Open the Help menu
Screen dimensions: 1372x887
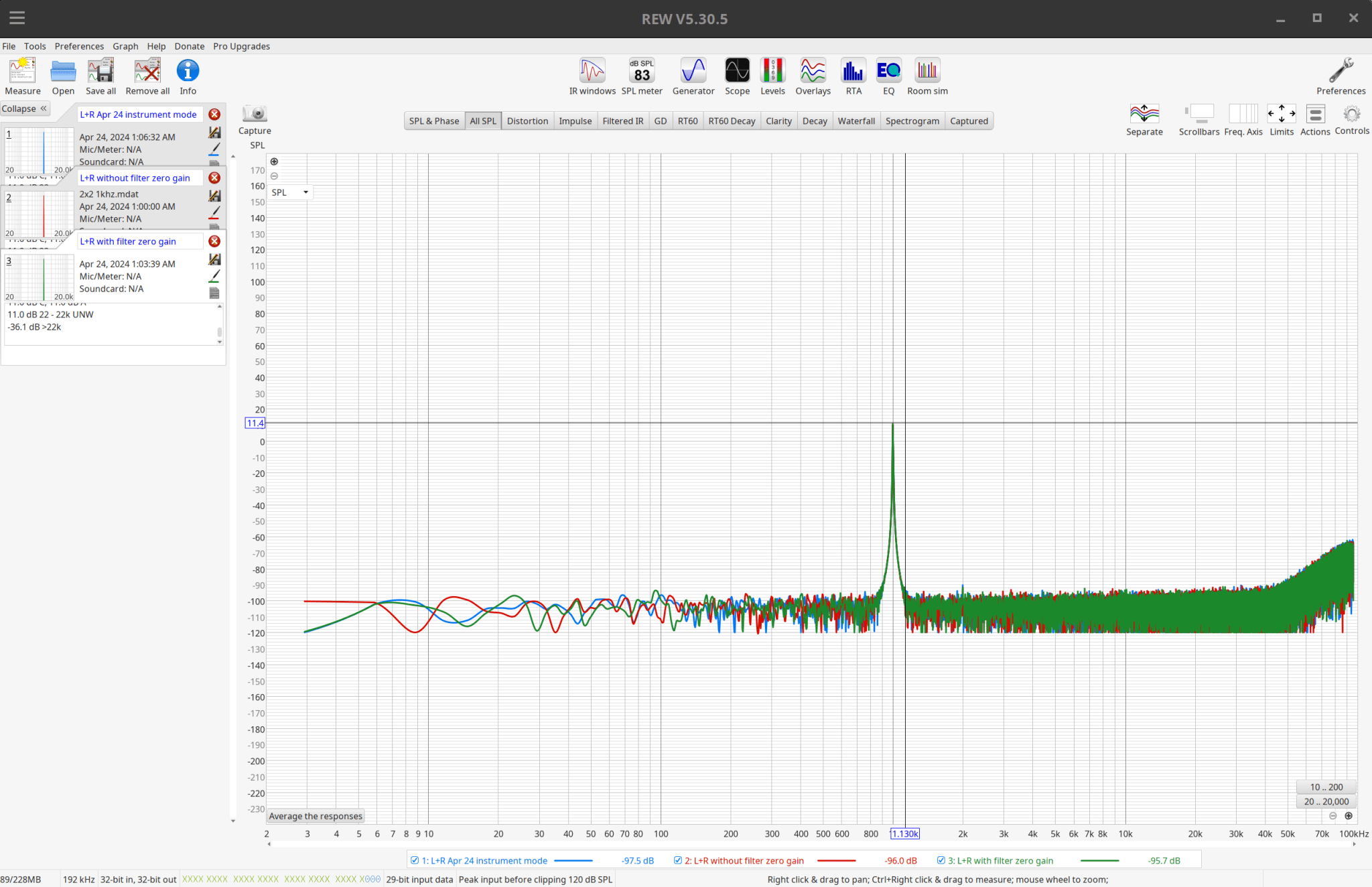[x=156, y=46]
